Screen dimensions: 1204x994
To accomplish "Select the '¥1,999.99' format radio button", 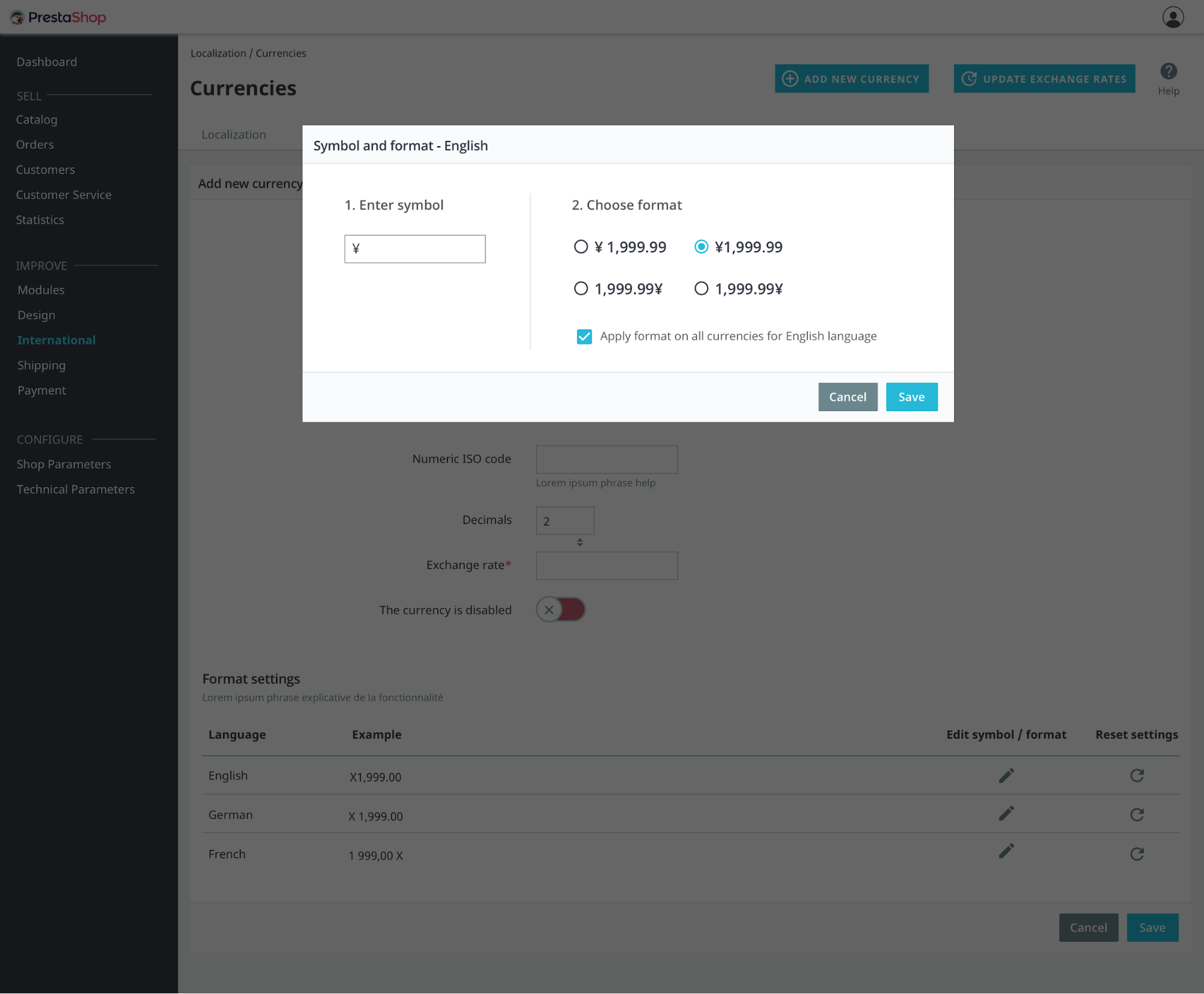I will tap(701, 247).
